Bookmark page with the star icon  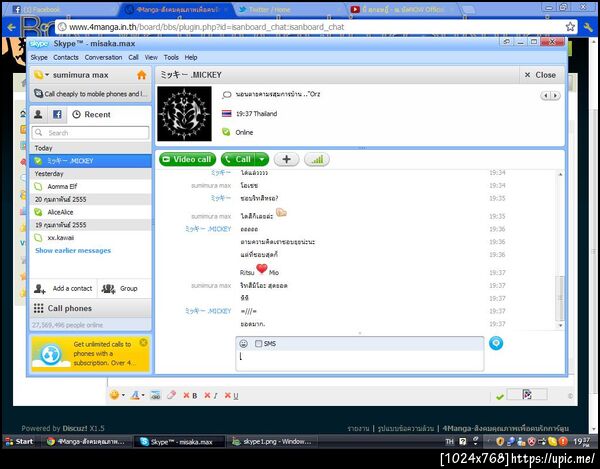pyautogui.click(x=570, y=27)
